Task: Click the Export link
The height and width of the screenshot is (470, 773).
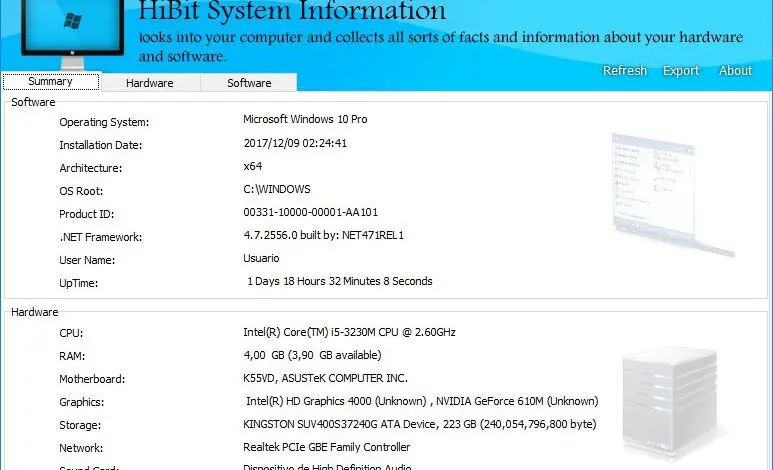Action: (681, 71)
